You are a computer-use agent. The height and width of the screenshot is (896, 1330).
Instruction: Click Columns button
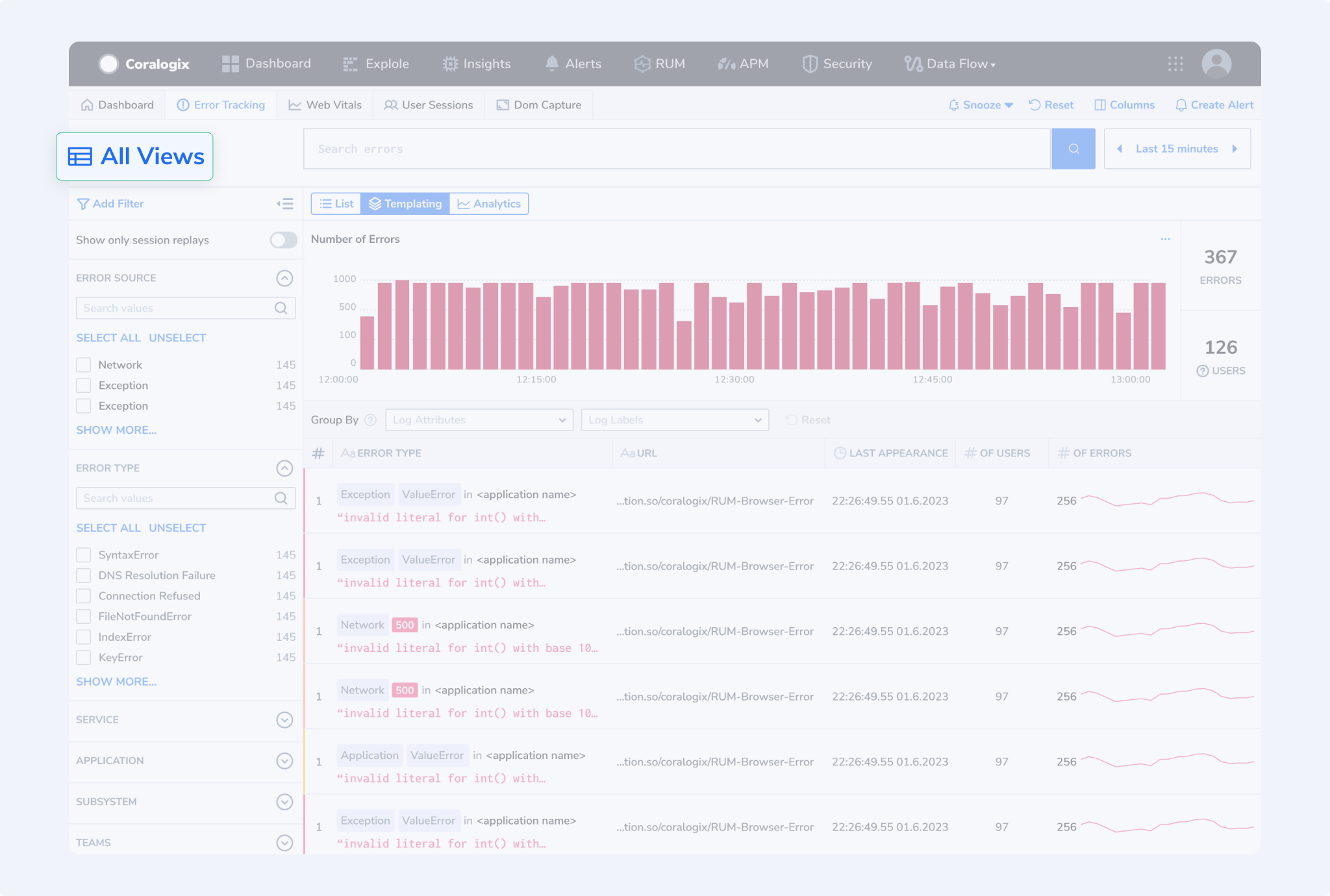[1124, 105]
